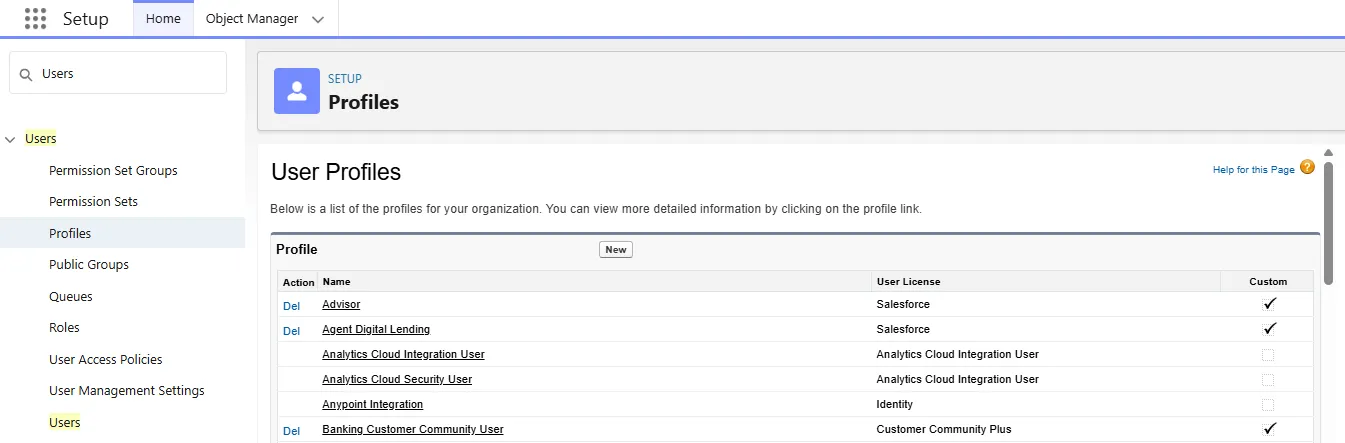Screen dimensions: 1345x443
Task: Open the Object Manager tab
Action: (251, 19)
